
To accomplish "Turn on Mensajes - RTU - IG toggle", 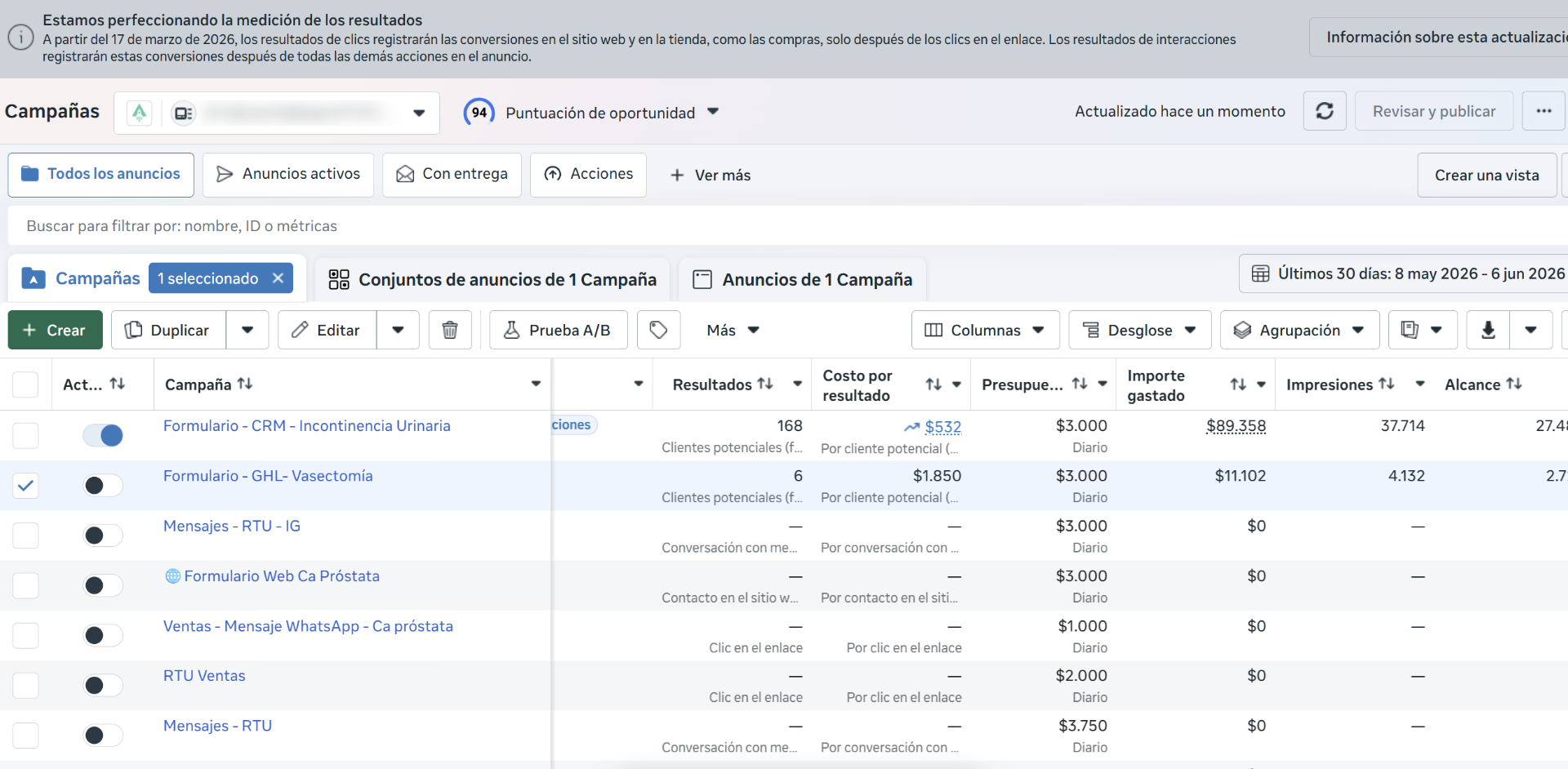I will pos(103,536).
